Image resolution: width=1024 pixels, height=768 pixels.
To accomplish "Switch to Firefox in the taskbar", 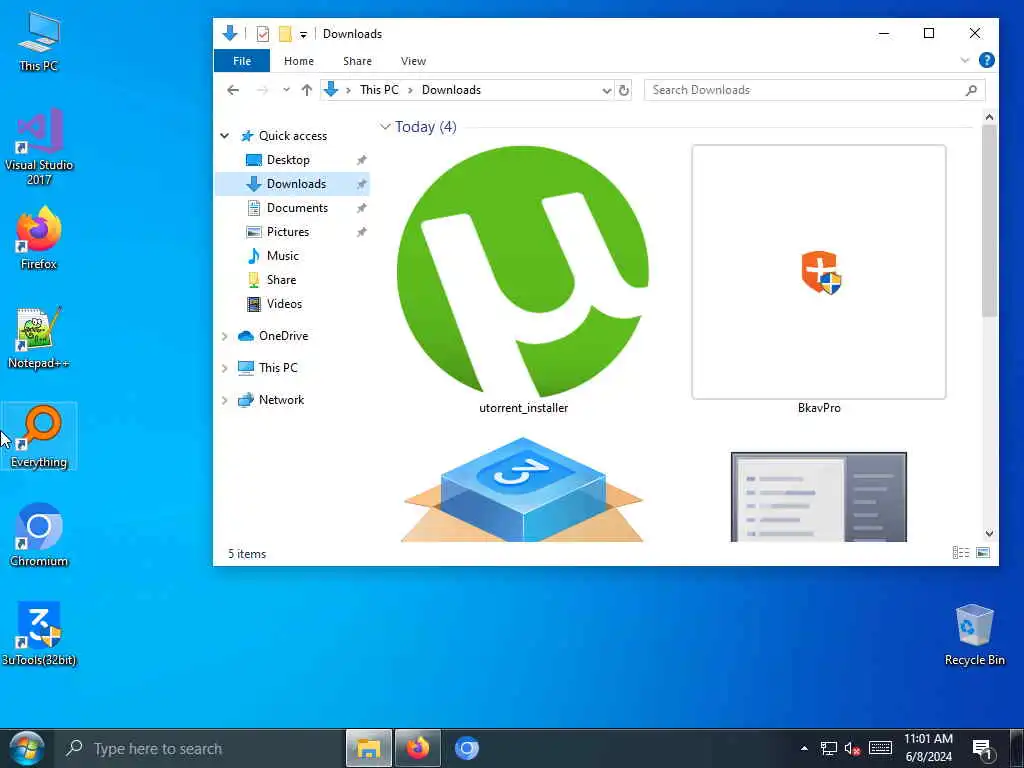I will (x=418, y=748).
